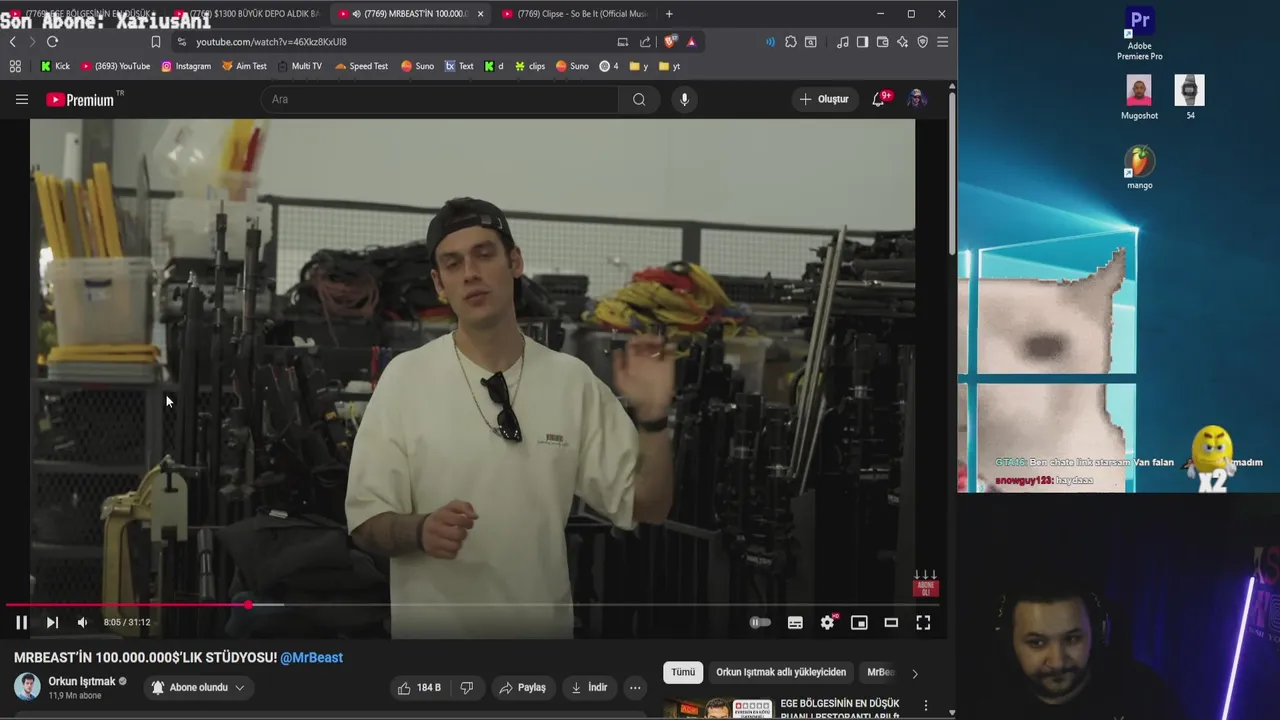Open the browser main menu
The image size is (1280, 720).
click(942, 42)
